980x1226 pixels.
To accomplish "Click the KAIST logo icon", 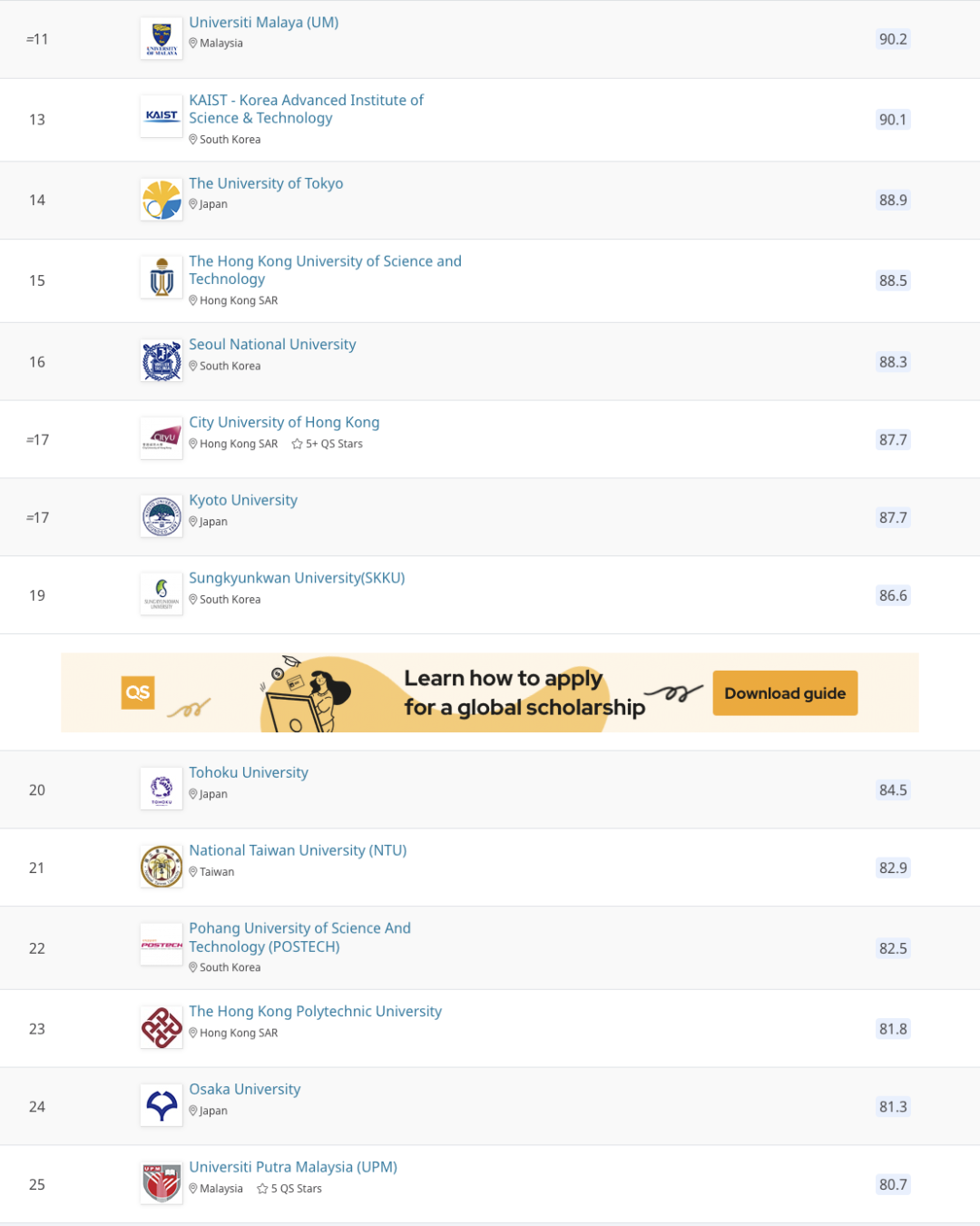I will [x=162, y=116].
